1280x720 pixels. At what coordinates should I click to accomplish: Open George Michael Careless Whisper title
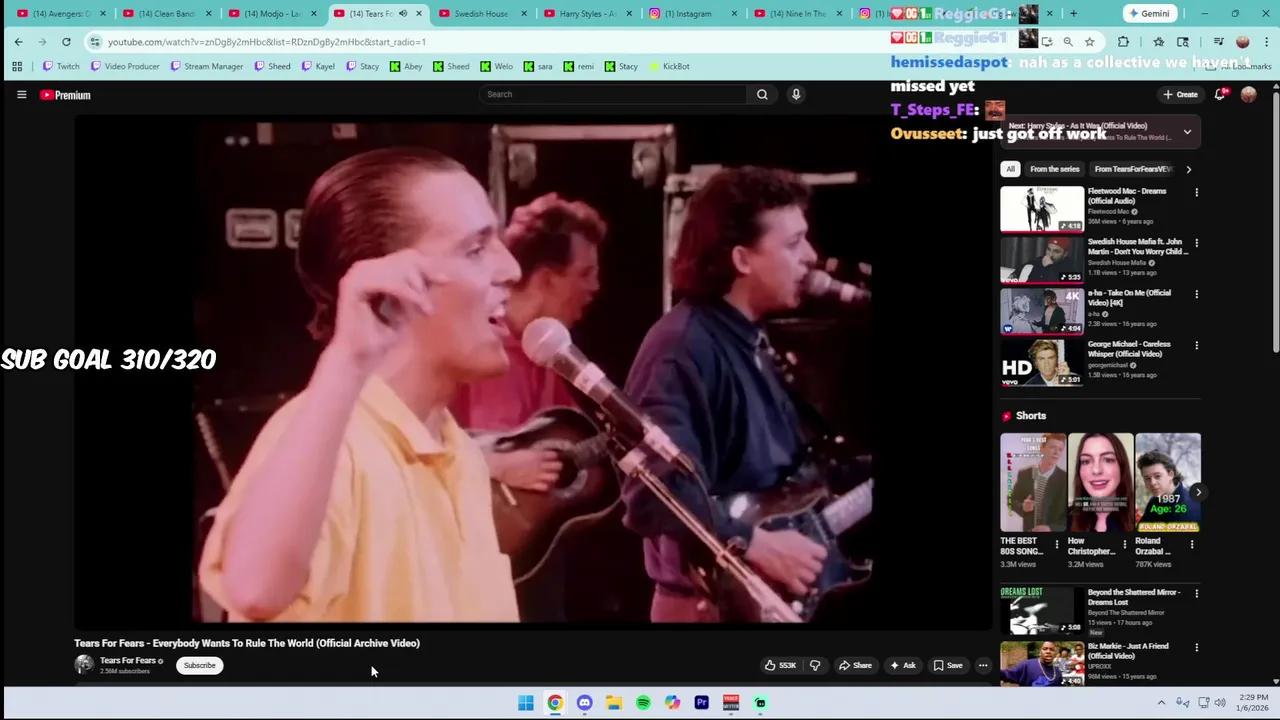pos(1129,348)
